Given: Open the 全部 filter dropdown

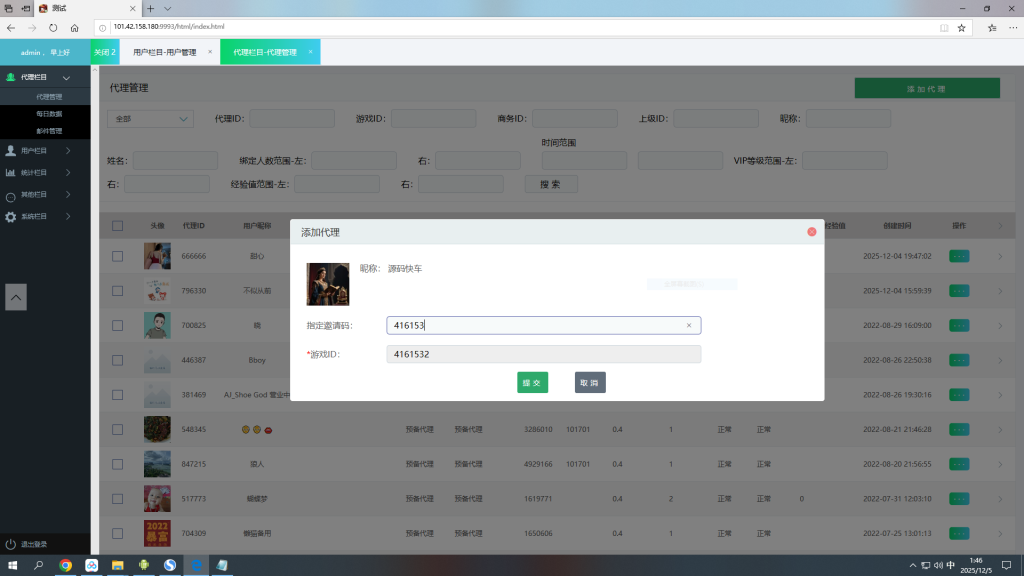Looking at the screenshot, I should 150,119.
